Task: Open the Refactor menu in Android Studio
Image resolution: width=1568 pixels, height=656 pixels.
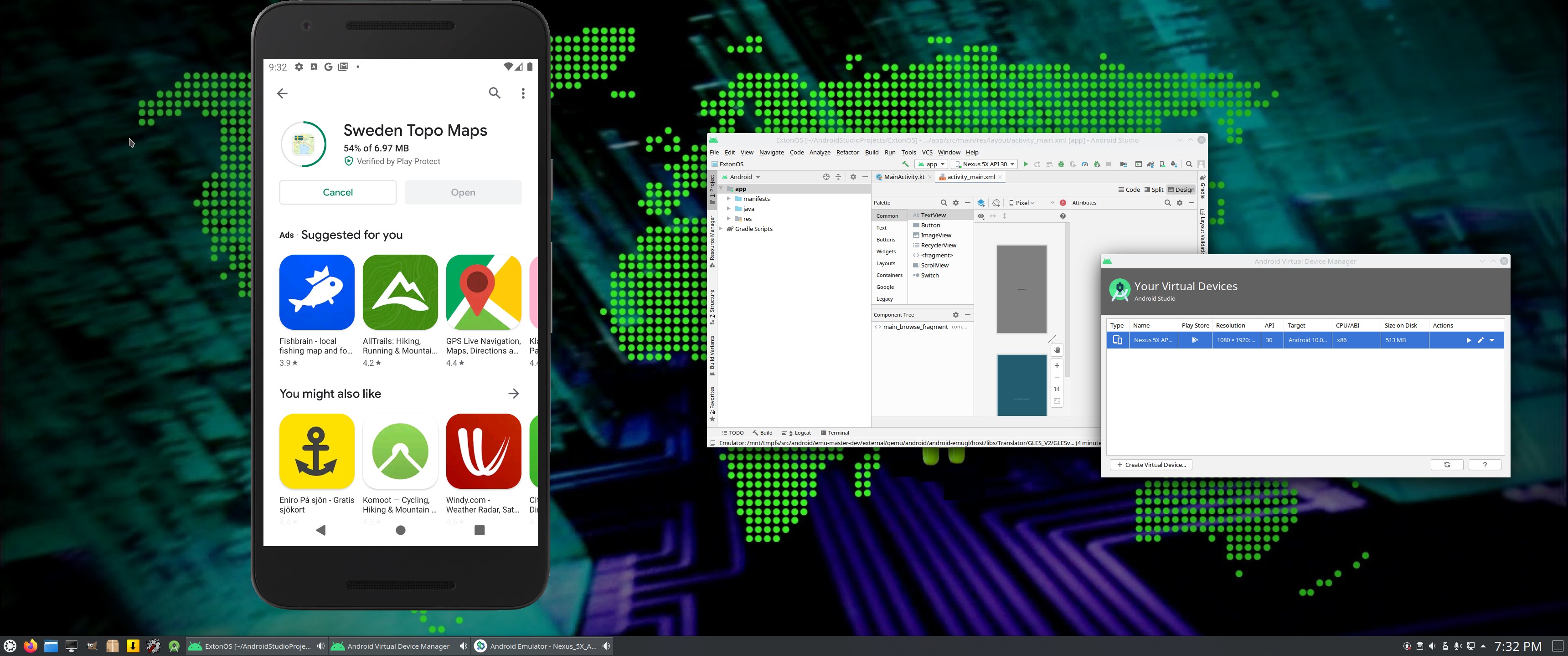Action: [847, 152]
